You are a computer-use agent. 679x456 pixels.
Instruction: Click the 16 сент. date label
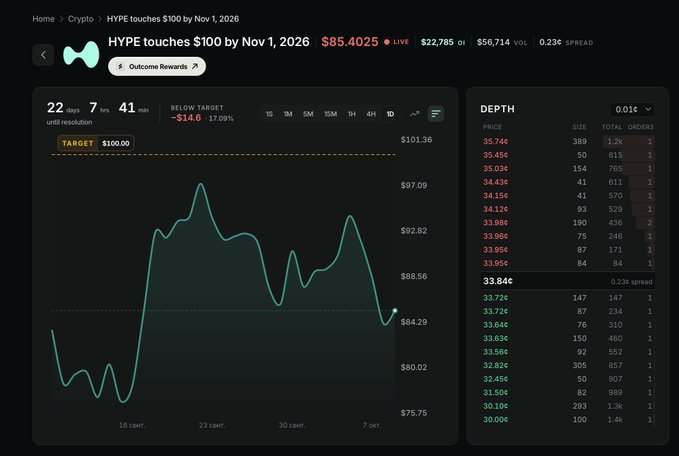tap(132, 425)
